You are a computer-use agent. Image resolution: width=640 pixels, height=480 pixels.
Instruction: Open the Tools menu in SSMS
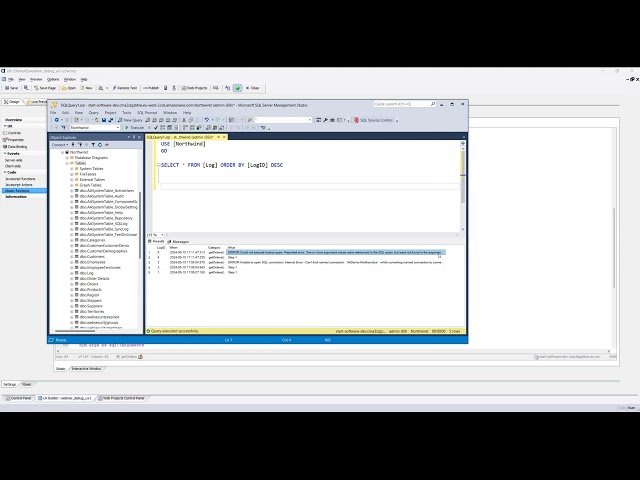[x=127, y=113]
